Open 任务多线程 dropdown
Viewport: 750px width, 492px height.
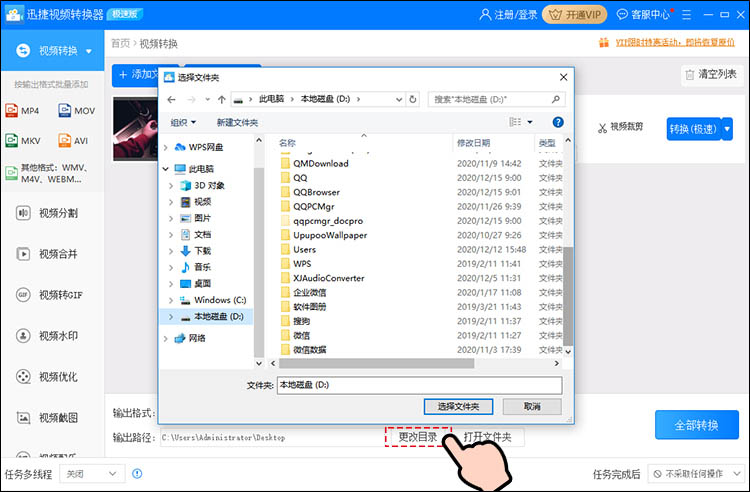[x=92, y=474]
